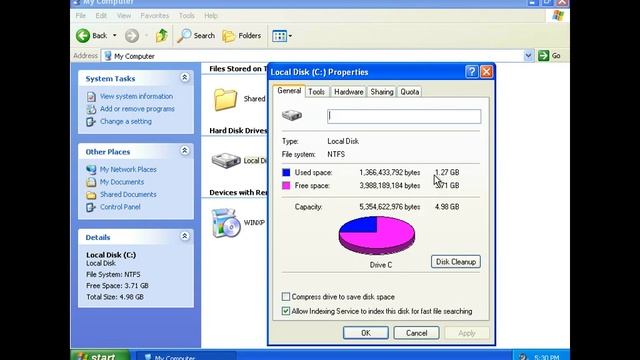Click the volume label text field
The height and width of the screenshot is (360, 640).
point(404,116)
